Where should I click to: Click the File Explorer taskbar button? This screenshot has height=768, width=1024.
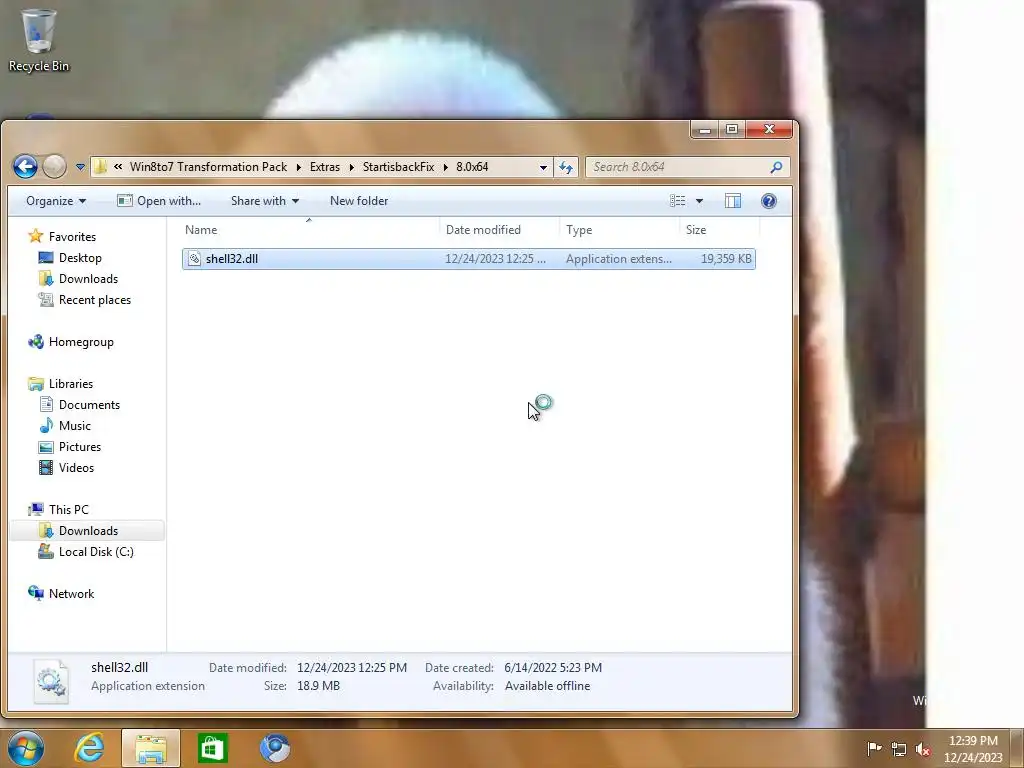click(x=150, y=748)
